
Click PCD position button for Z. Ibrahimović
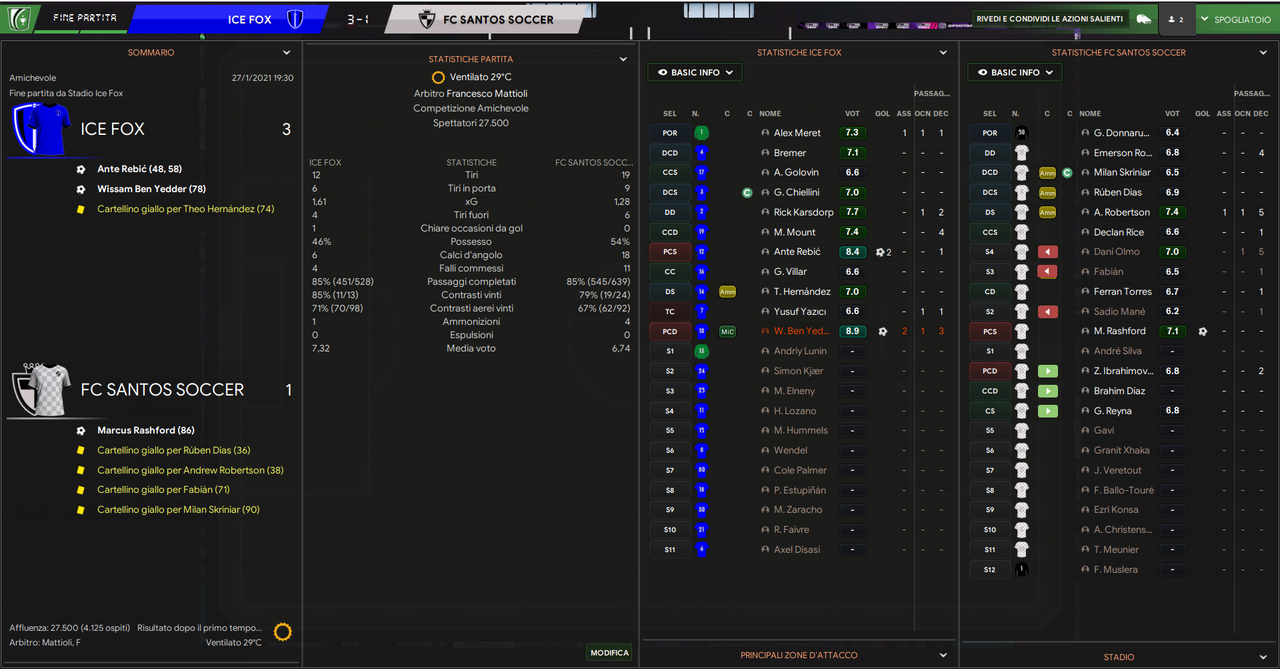990,371
